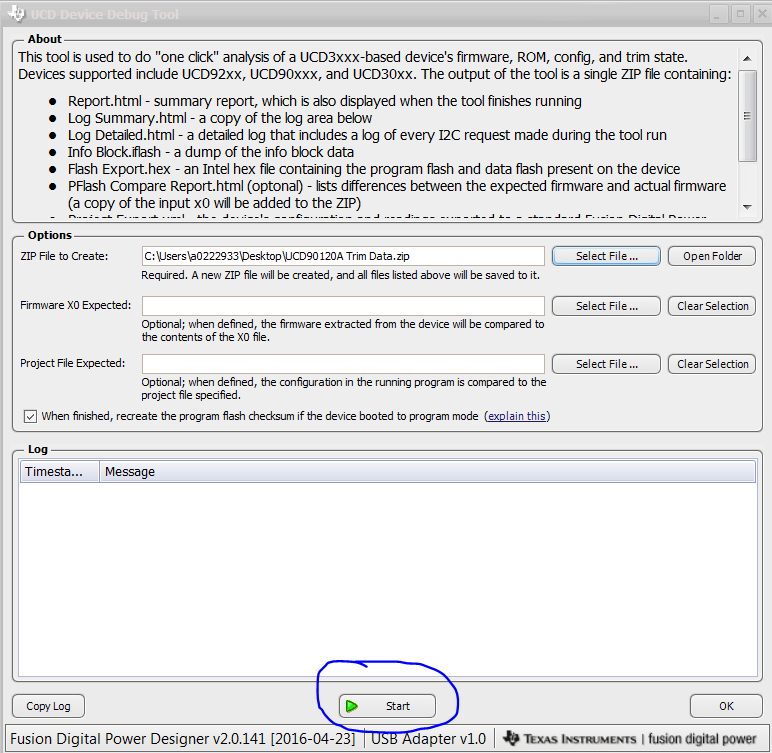This screenshot has width=772, height=753.
Task: Click the Project File Expected input field
Action: point(343,364)
